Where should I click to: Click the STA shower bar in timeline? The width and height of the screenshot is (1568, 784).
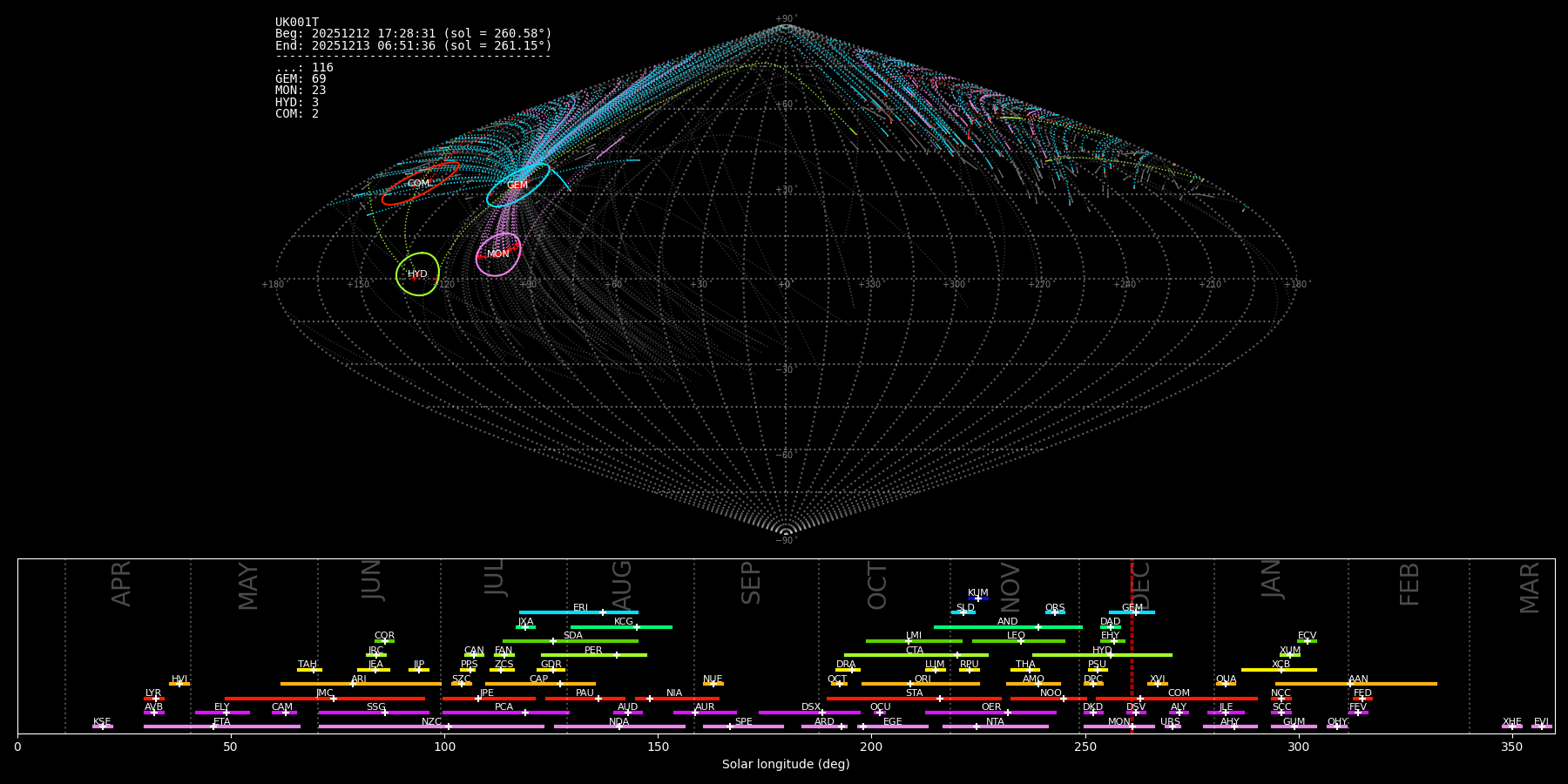(x=914, y=699)
